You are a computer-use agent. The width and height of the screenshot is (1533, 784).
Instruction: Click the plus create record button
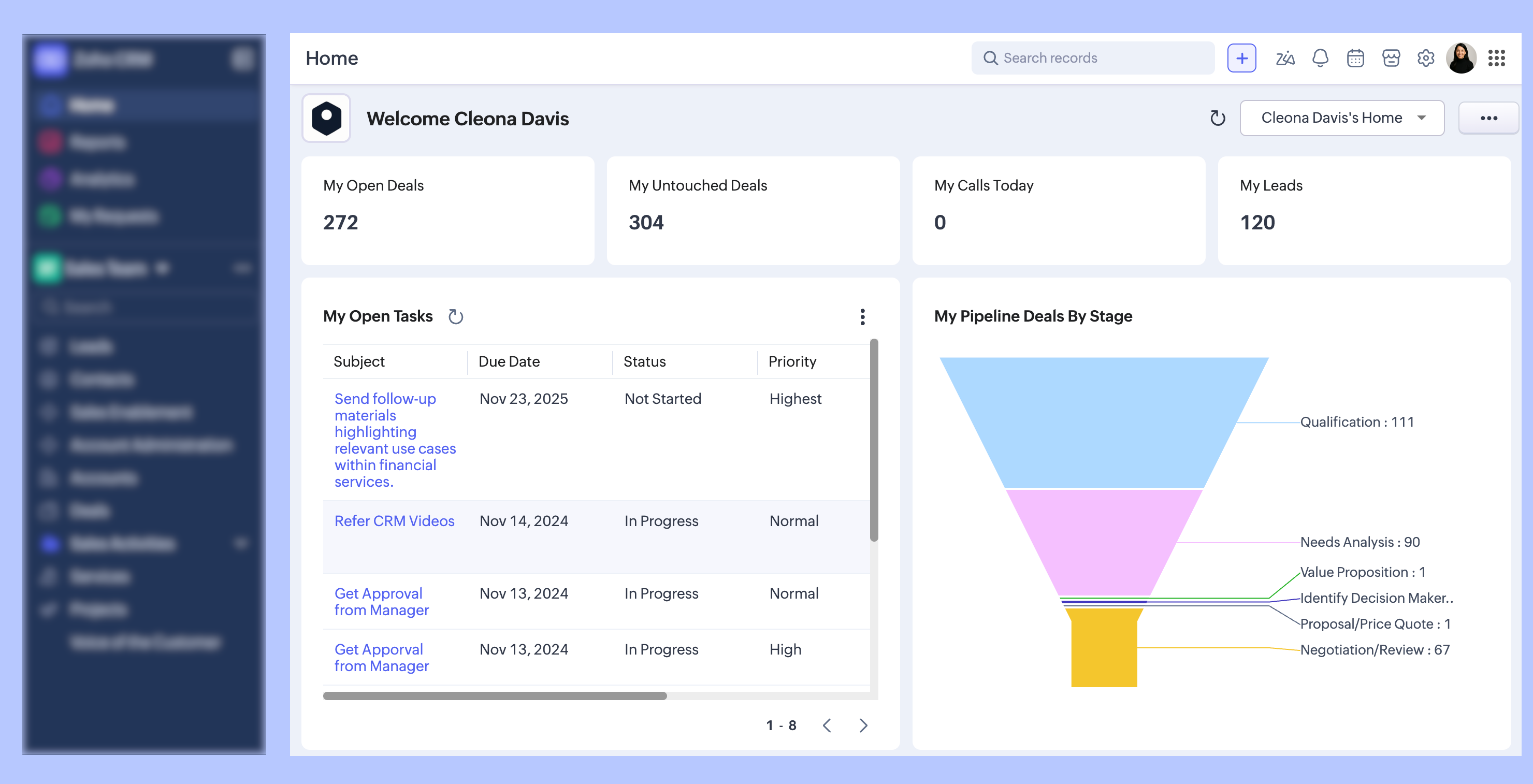click(1241, 57)
